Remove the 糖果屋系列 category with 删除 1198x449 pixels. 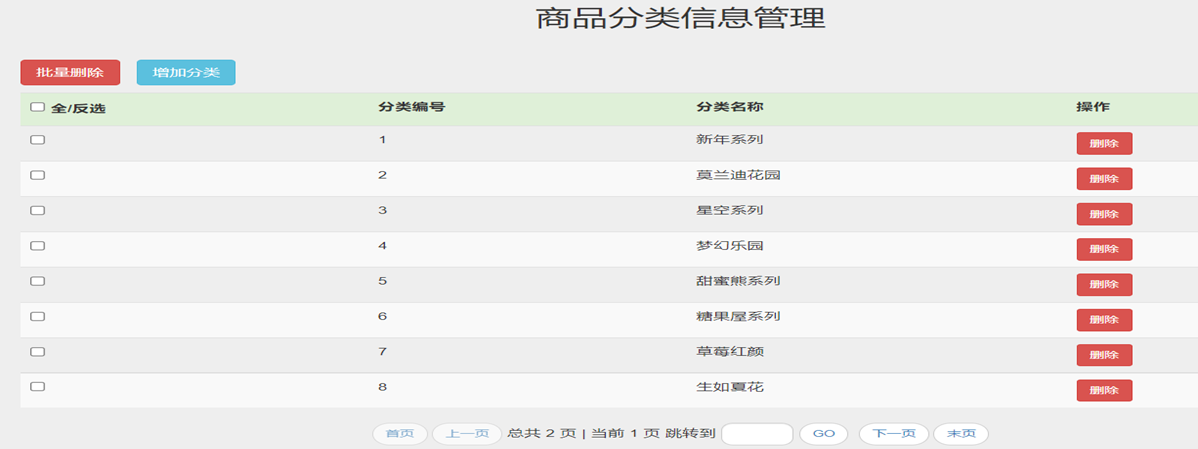pyautogui.click(x=1104, y=320)
